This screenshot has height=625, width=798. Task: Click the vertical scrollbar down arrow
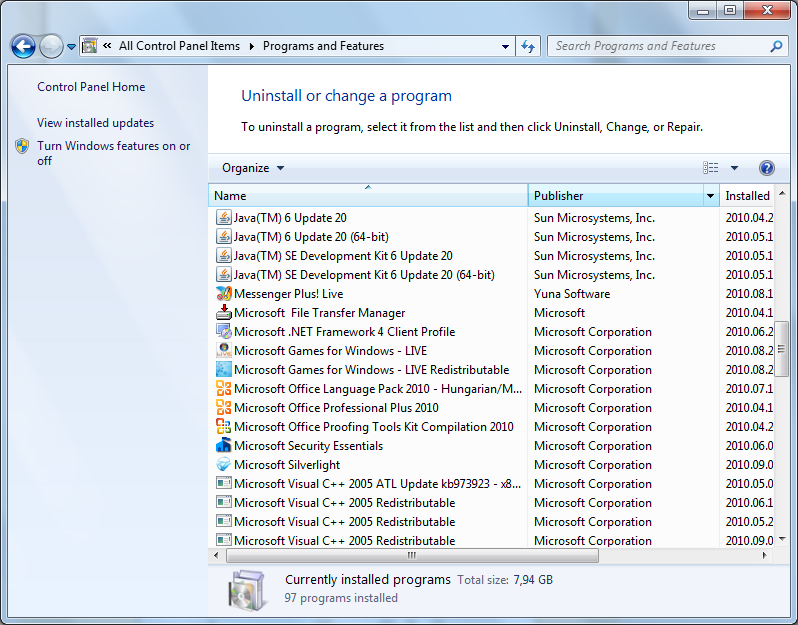pyautogui.click(x=782, y=538)
